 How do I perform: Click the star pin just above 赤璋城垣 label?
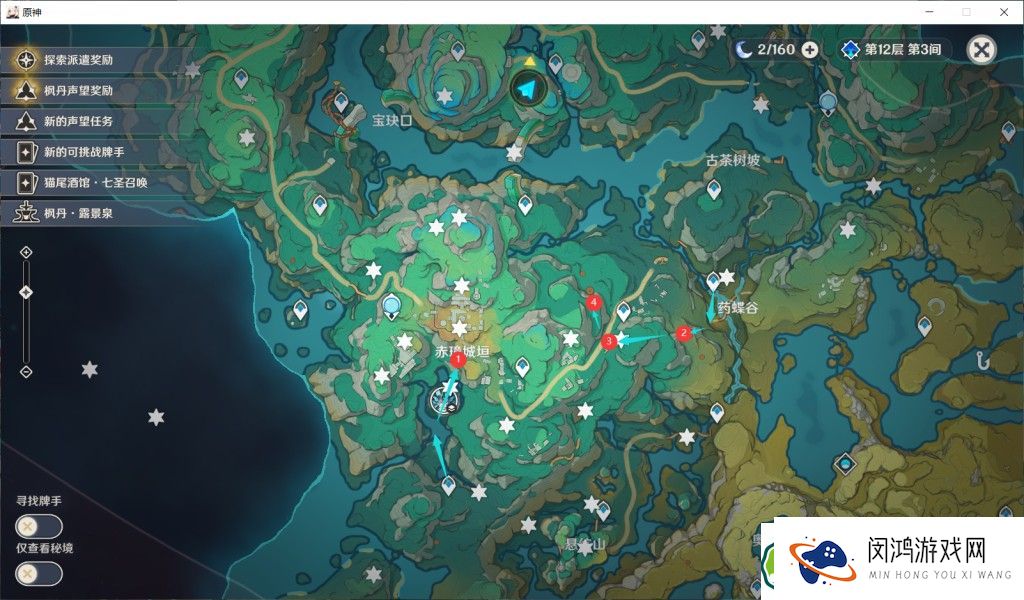click(460, 328)
